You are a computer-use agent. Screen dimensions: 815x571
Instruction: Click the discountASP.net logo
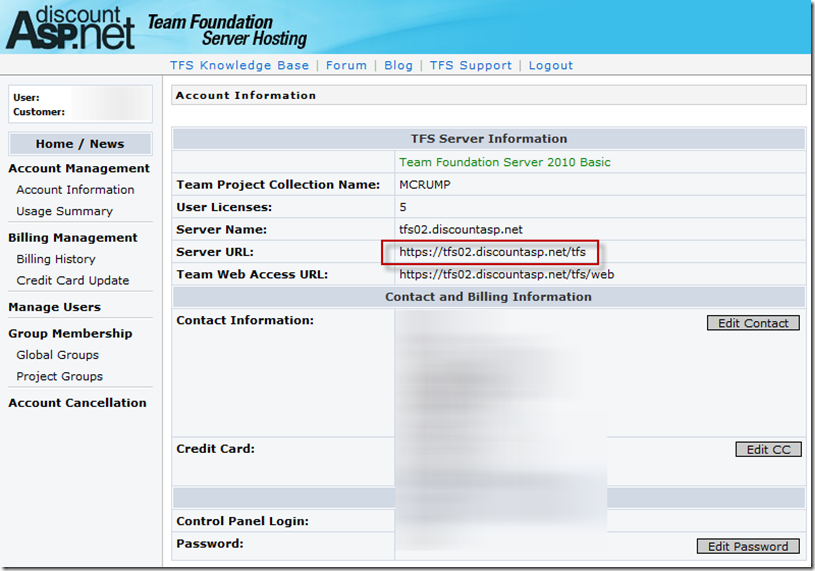tap(70, 28)
